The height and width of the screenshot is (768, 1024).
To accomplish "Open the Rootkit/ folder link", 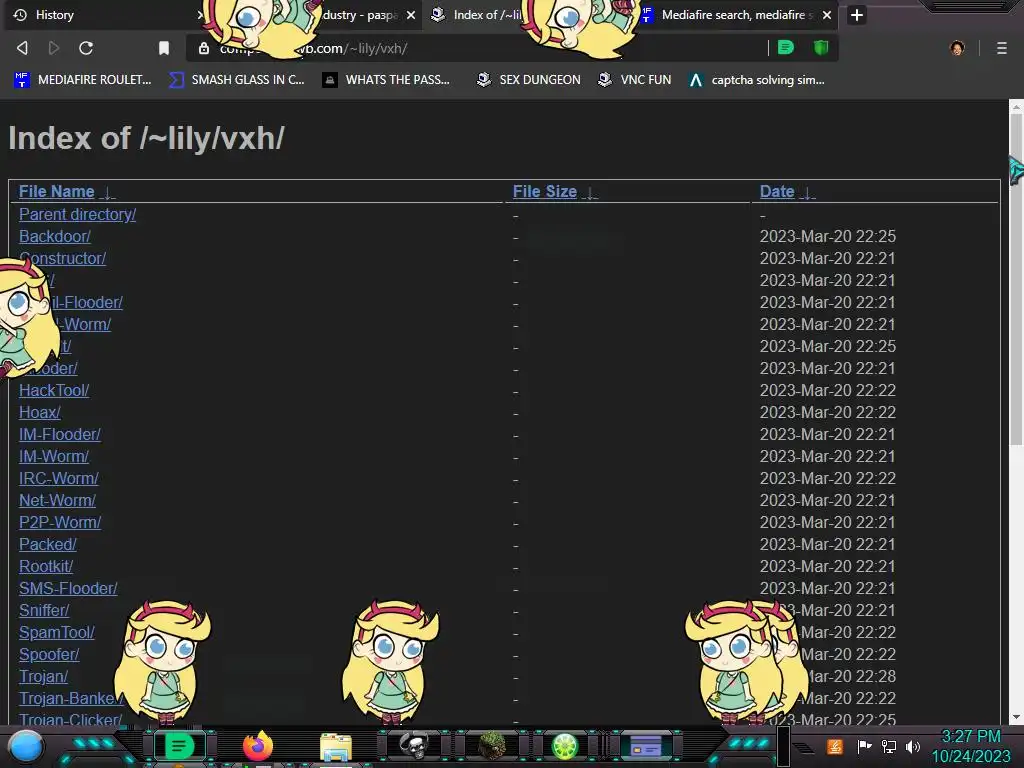I will point(46,566).
